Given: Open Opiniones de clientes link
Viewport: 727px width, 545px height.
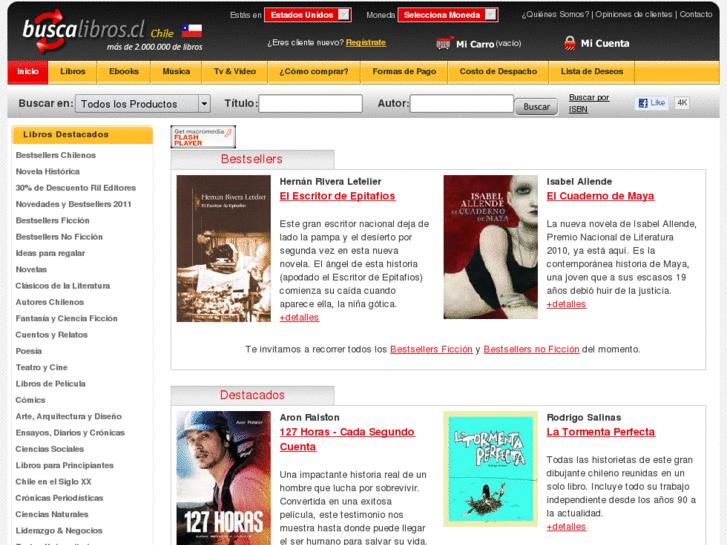Looking at the screenshot, I should coord(633,14).
